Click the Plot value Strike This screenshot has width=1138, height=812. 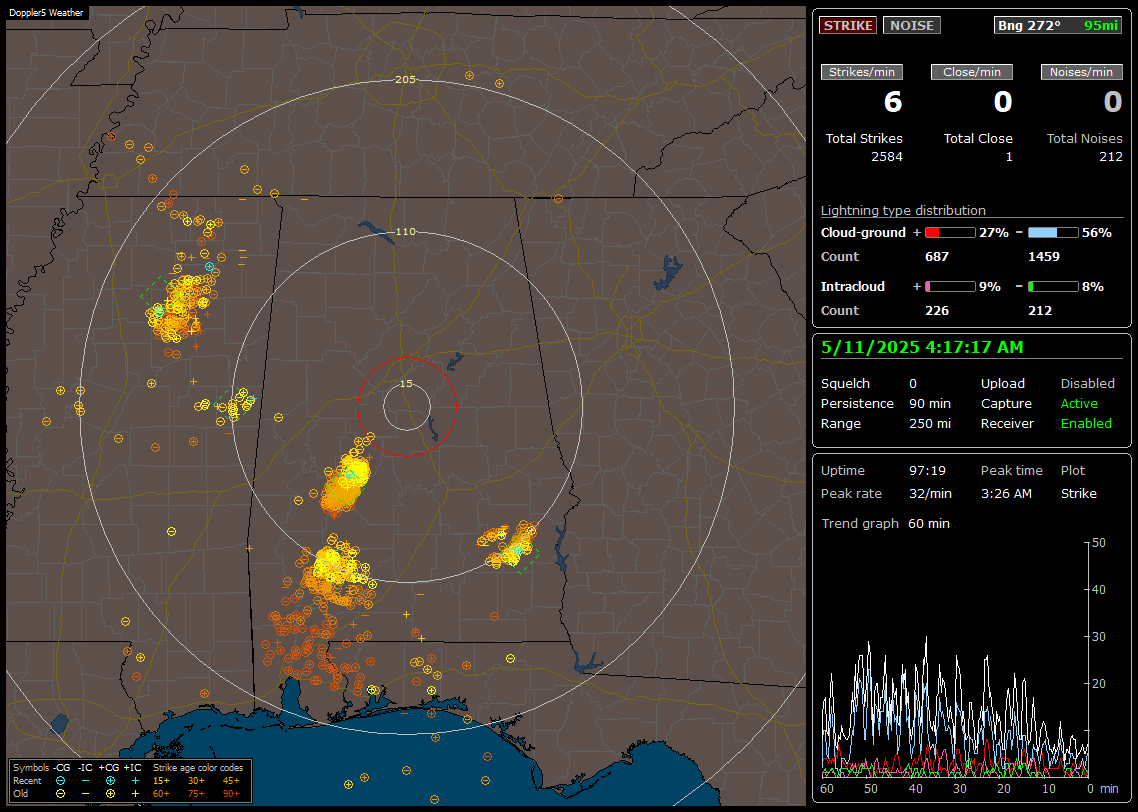1078,493
